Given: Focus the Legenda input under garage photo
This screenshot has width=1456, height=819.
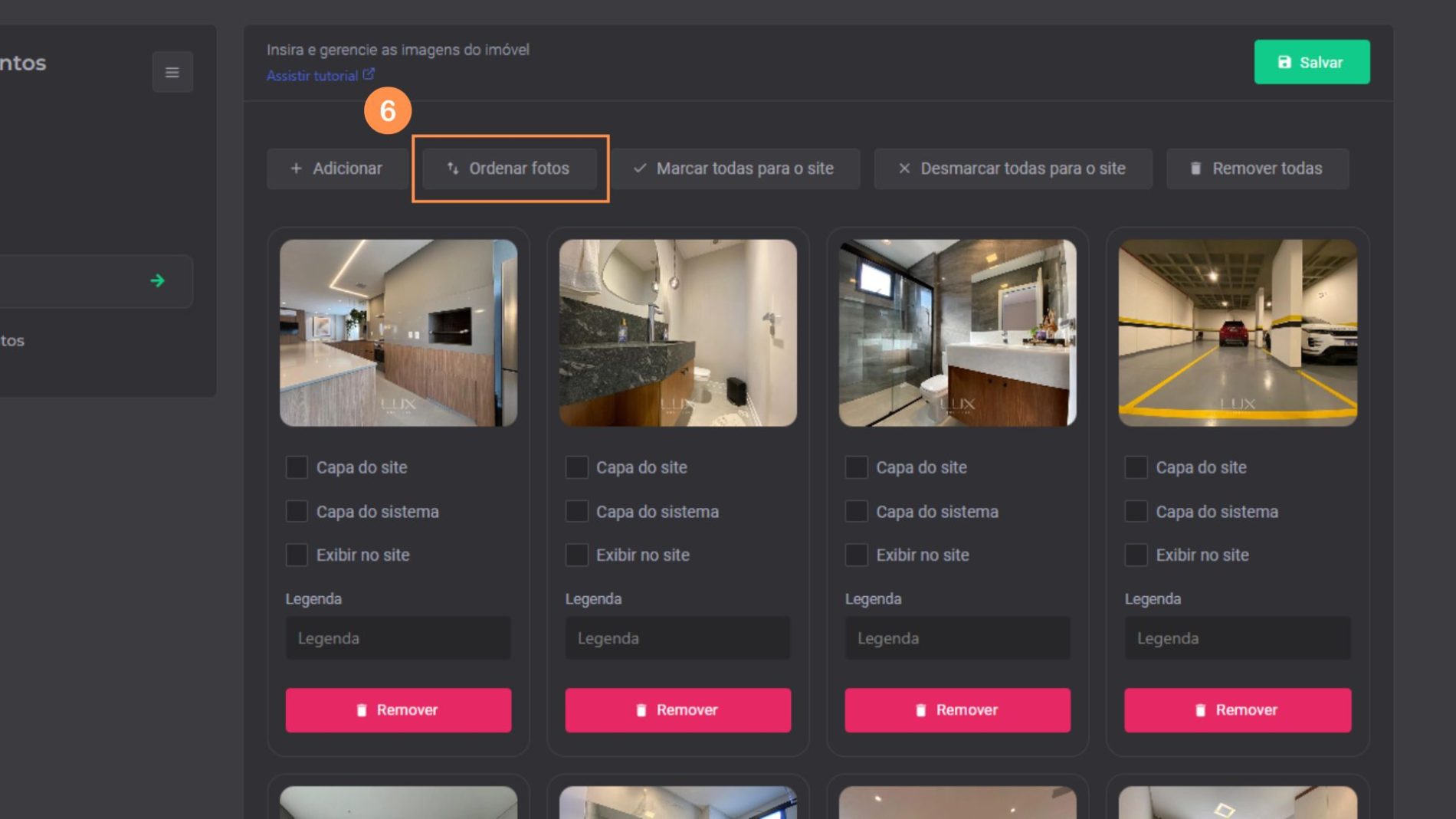Looking at the screenshot, I should [x=1237, y=638].
